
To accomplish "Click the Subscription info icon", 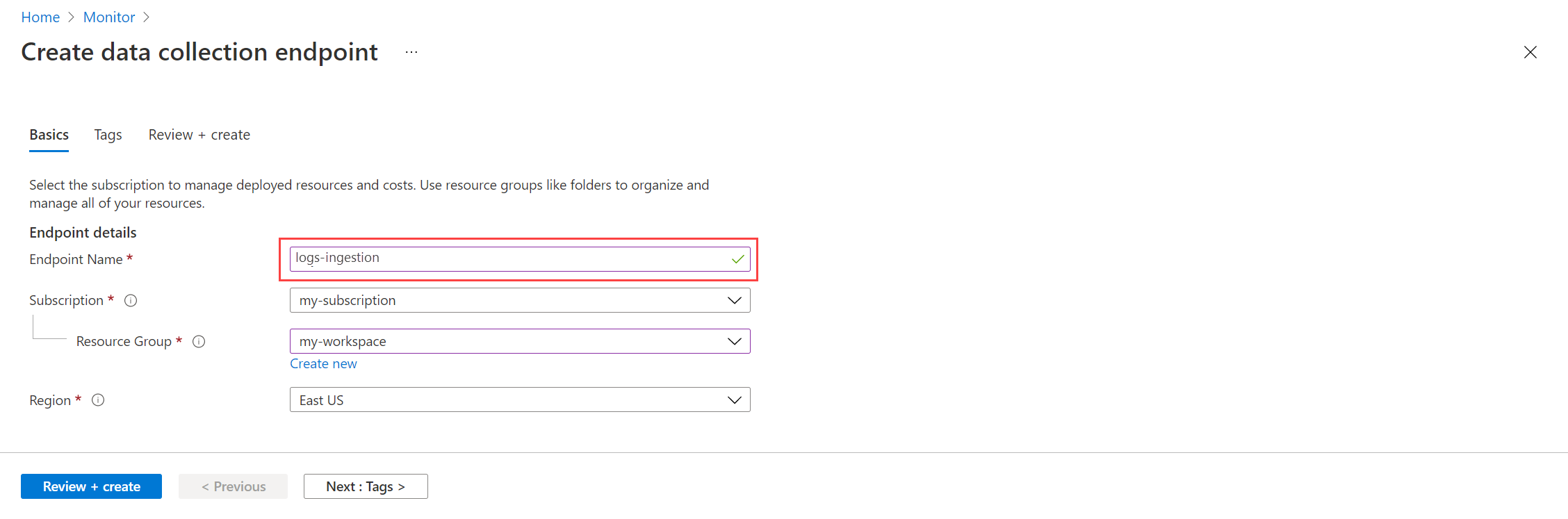I will tap(131, 300).
